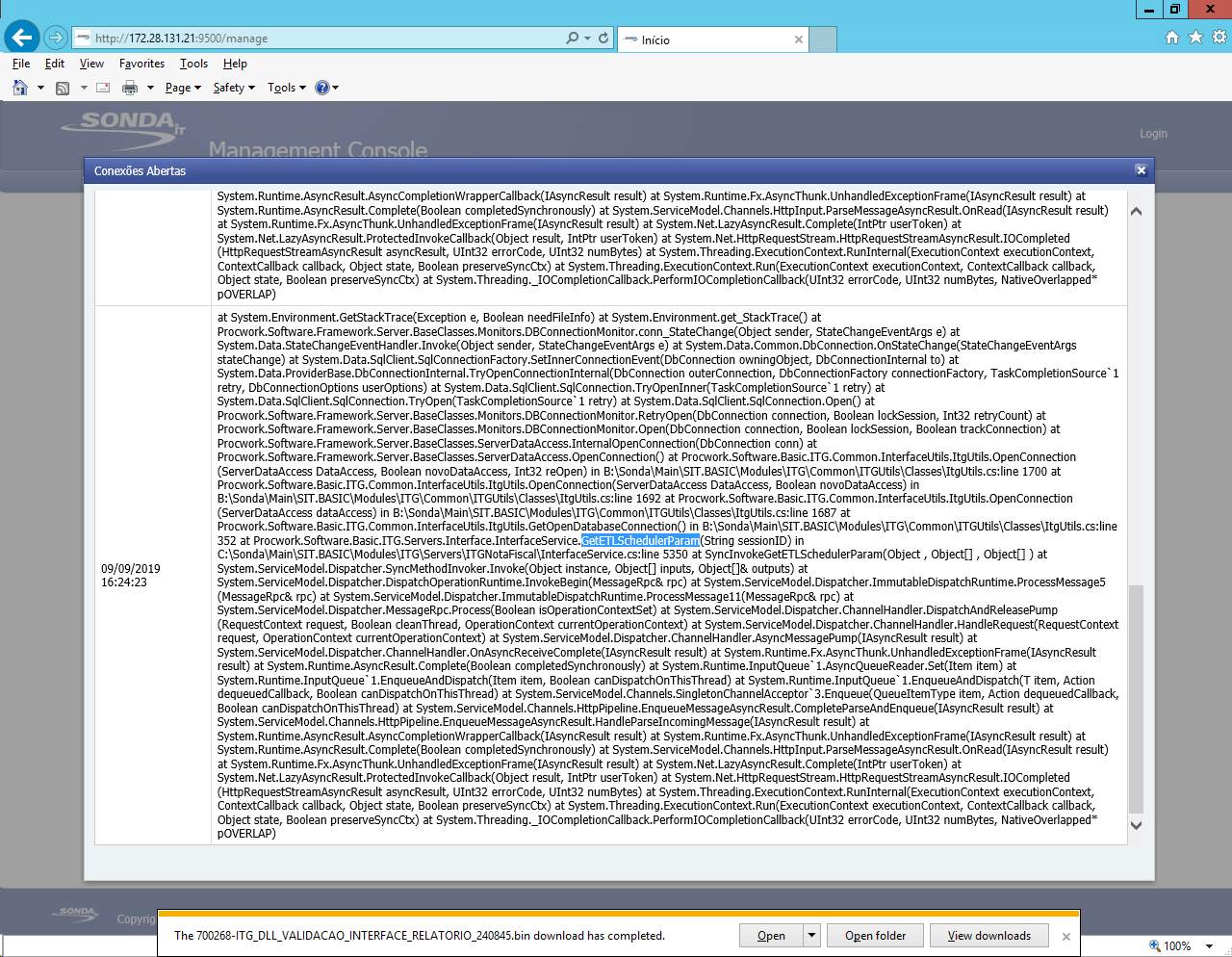This screenshot has width=1232, height=957.
Task: Expand the command bar Home dropdown arrow
Action: pyautogui.click(x=40, y=88)
